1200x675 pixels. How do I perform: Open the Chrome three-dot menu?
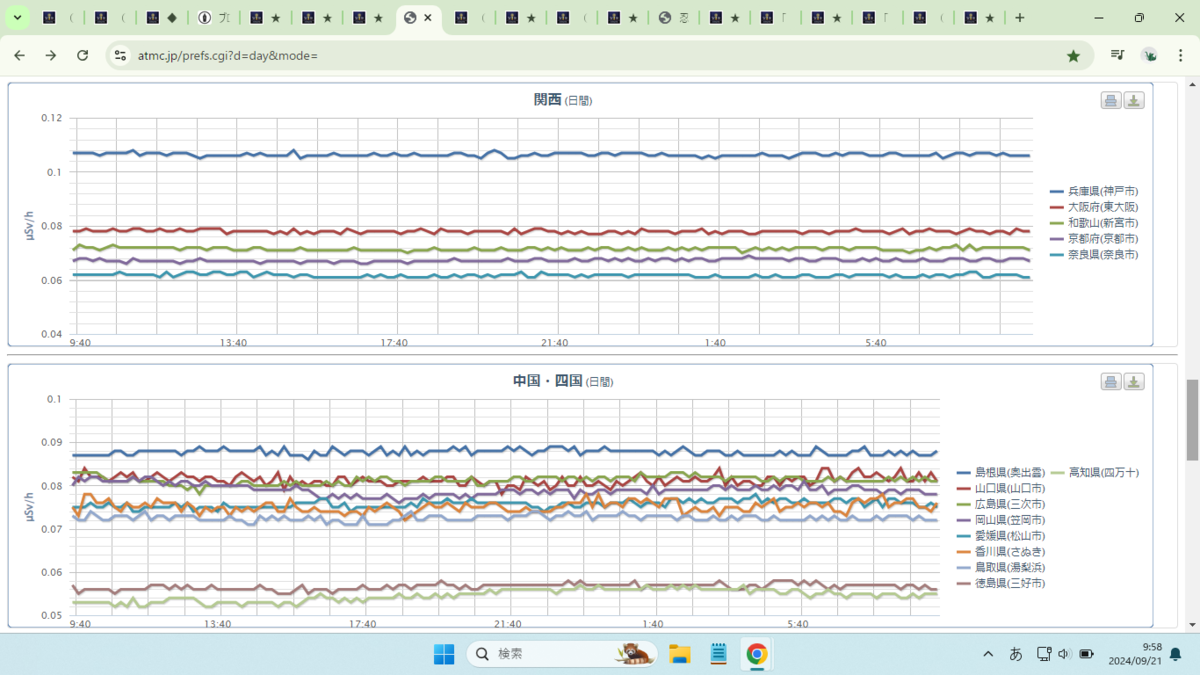[x=1181, y=56]
